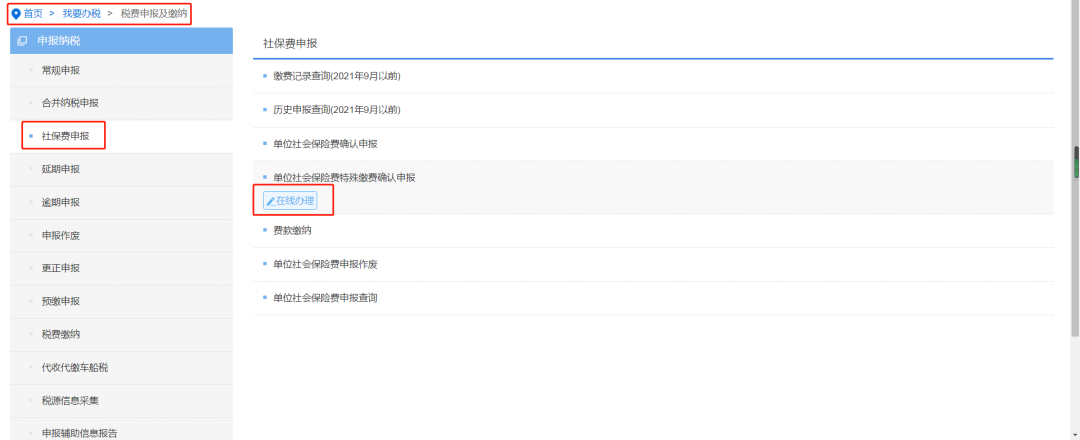Open 申报辅助信息报告 in sidebar

tap(80, 434)
